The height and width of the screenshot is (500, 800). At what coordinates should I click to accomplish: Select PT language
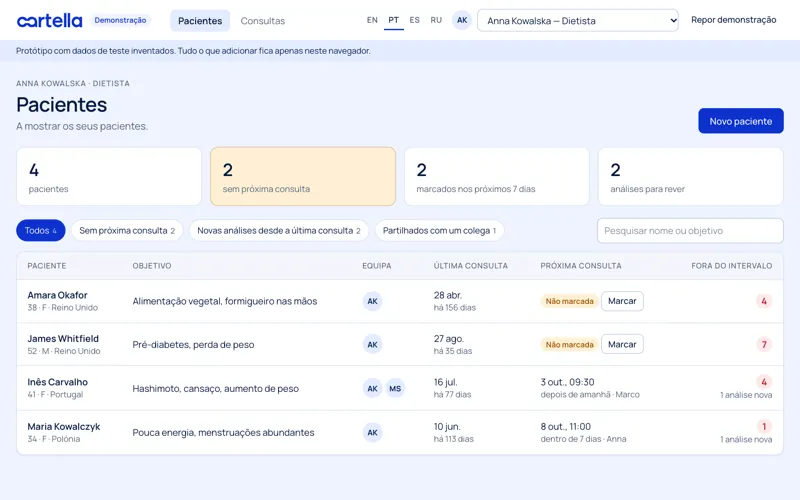coord(393,20)
